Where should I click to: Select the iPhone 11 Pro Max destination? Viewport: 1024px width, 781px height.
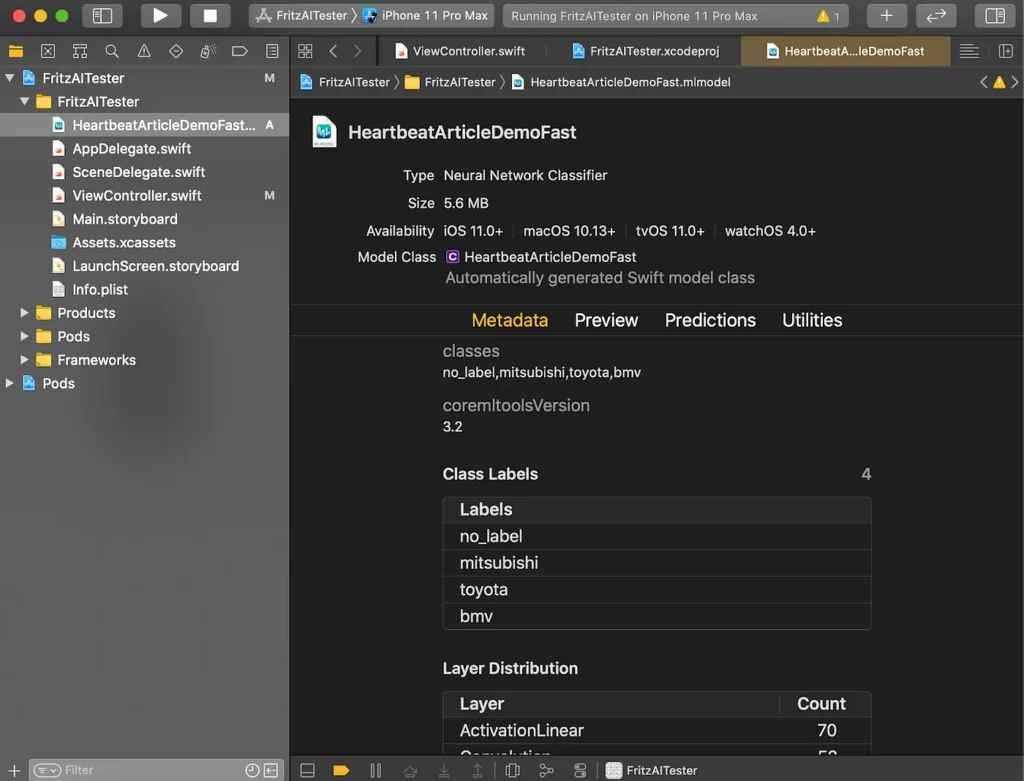[426, 16]
